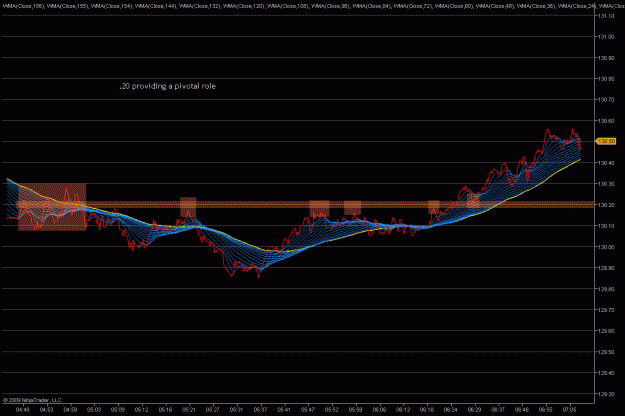Click the 130.90 price axis label
This screenshot has height=416, width=625.
tap(605, 58)
